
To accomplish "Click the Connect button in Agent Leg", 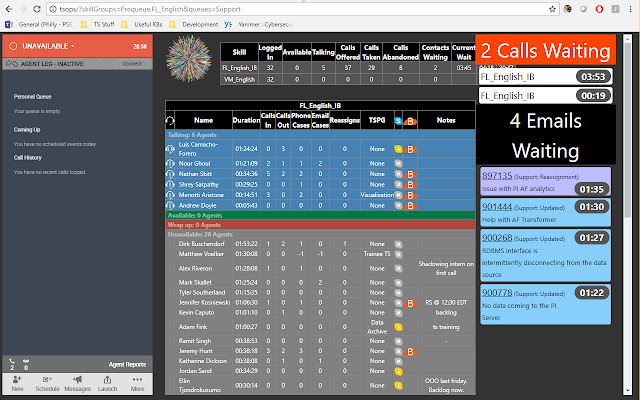I will pos(132,63).
